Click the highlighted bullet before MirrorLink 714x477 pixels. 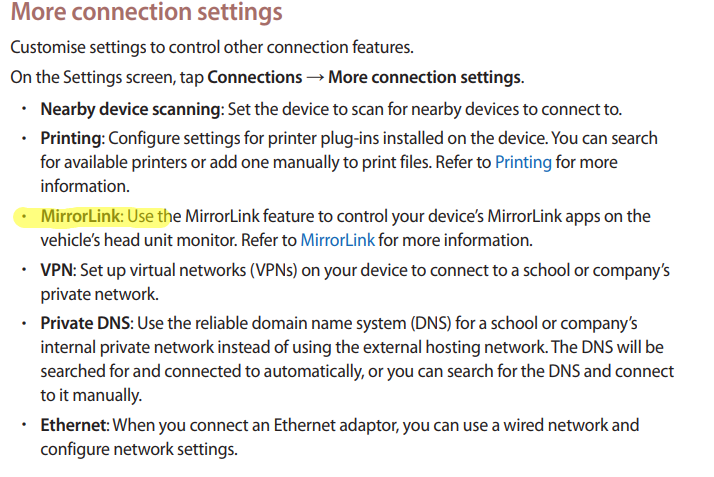pos(24,216)
